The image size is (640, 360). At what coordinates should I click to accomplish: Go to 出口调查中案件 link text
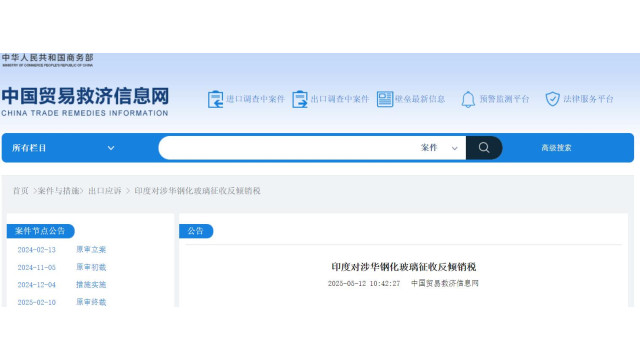[340, 99]
